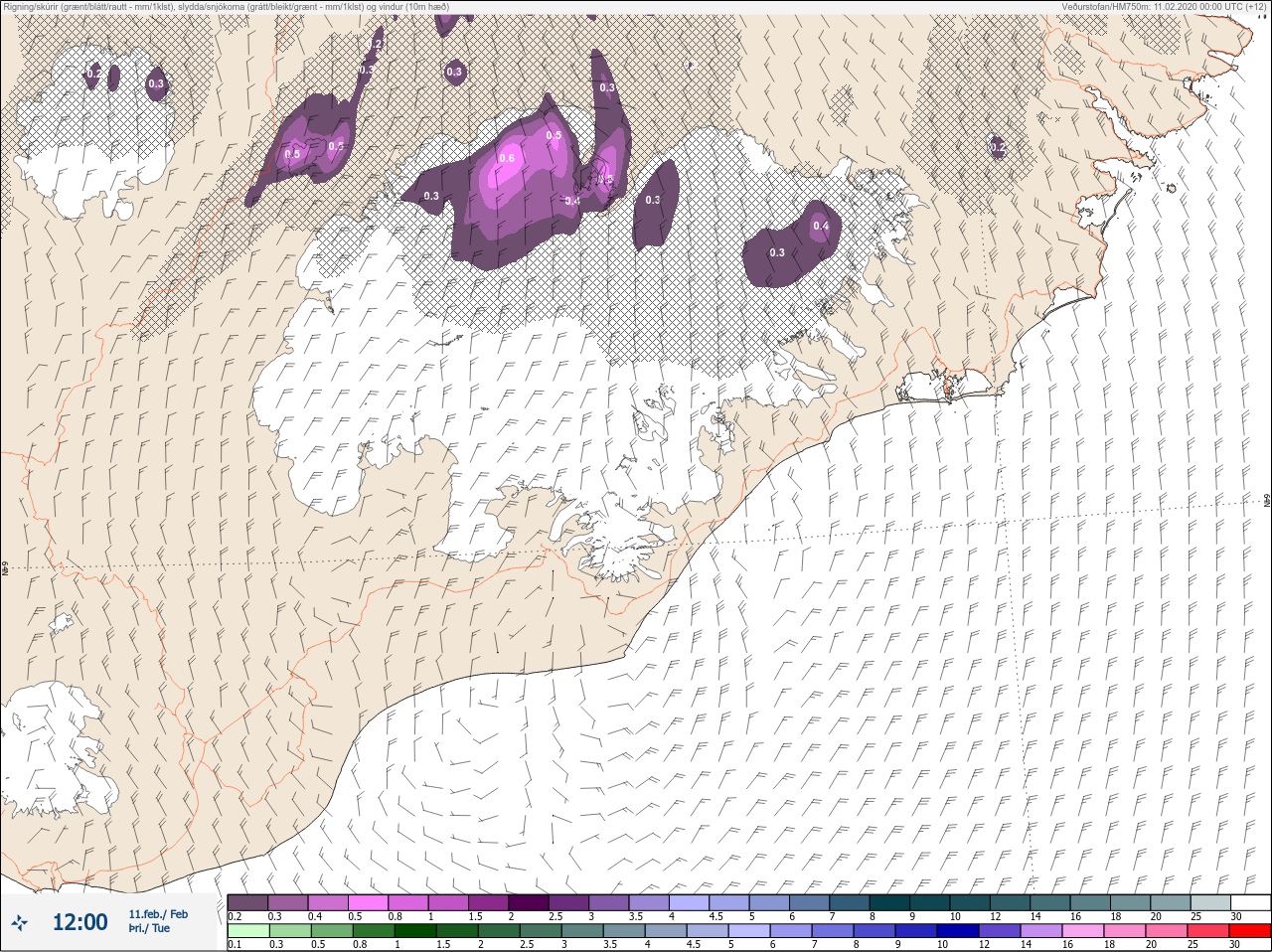
Task: Click the 3.5 label under the lower legend
Action: click(611, 945)
